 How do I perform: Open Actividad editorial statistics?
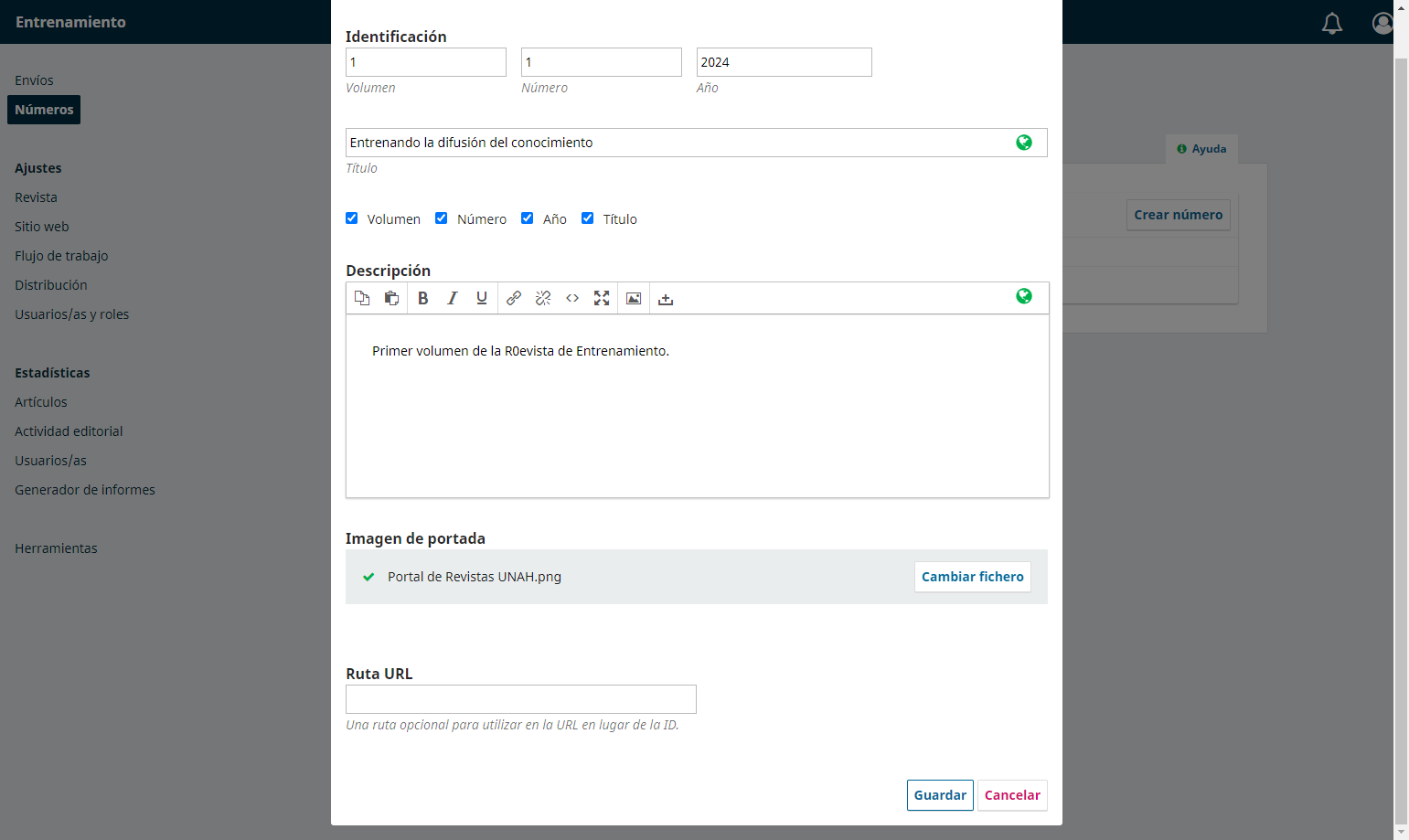tap(69, 431)
